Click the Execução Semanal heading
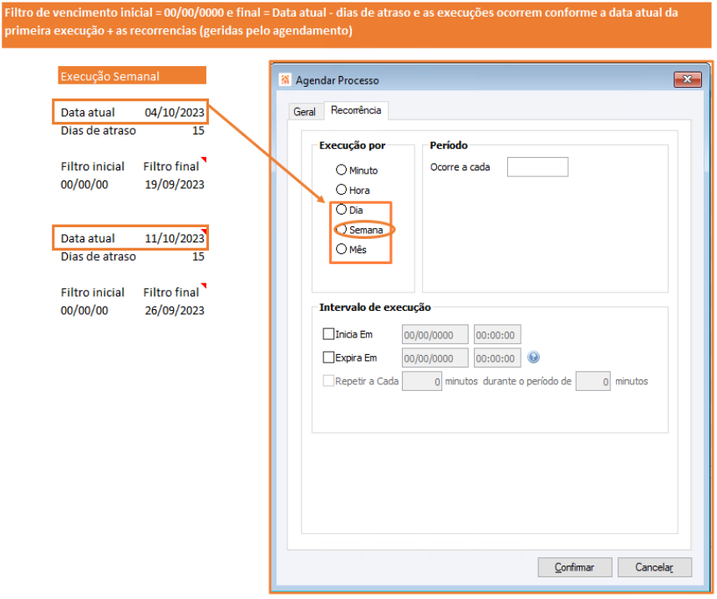This screenshot has height=599, width=717. pyautogui.click(x=132, y=76)
